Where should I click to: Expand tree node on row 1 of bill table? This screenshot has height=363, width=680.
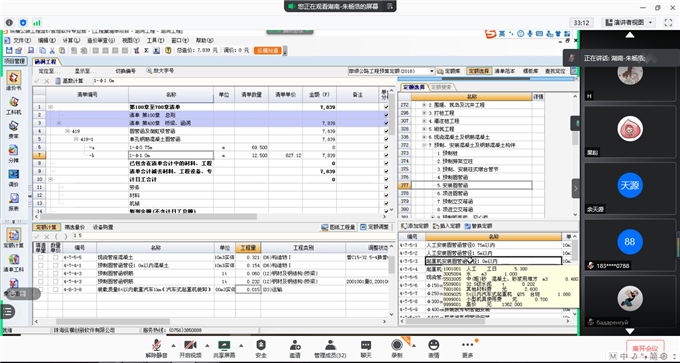(51, 107)
